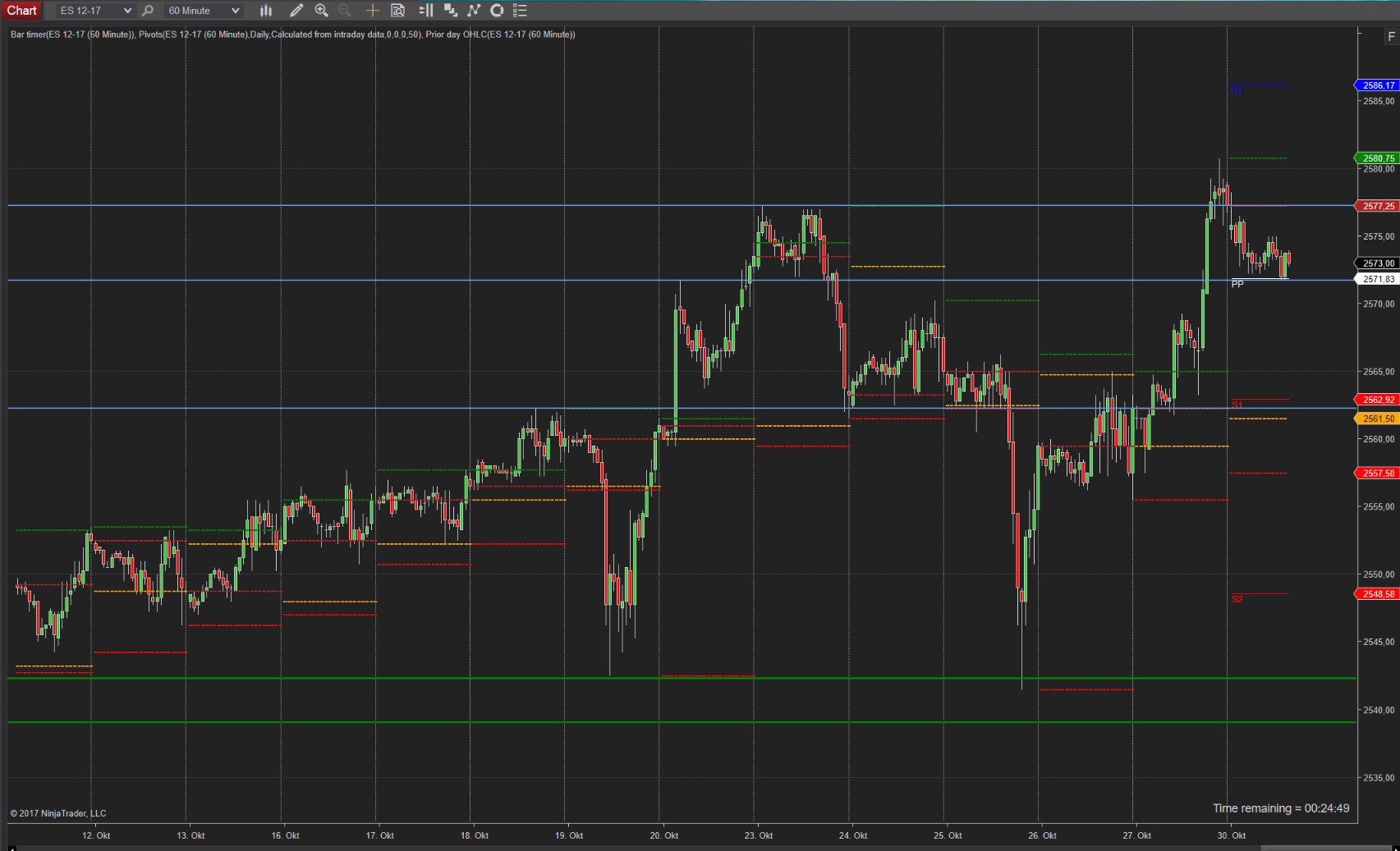Open the strategies circular icon
The image size is (1400, 851).
pos(497,11)
